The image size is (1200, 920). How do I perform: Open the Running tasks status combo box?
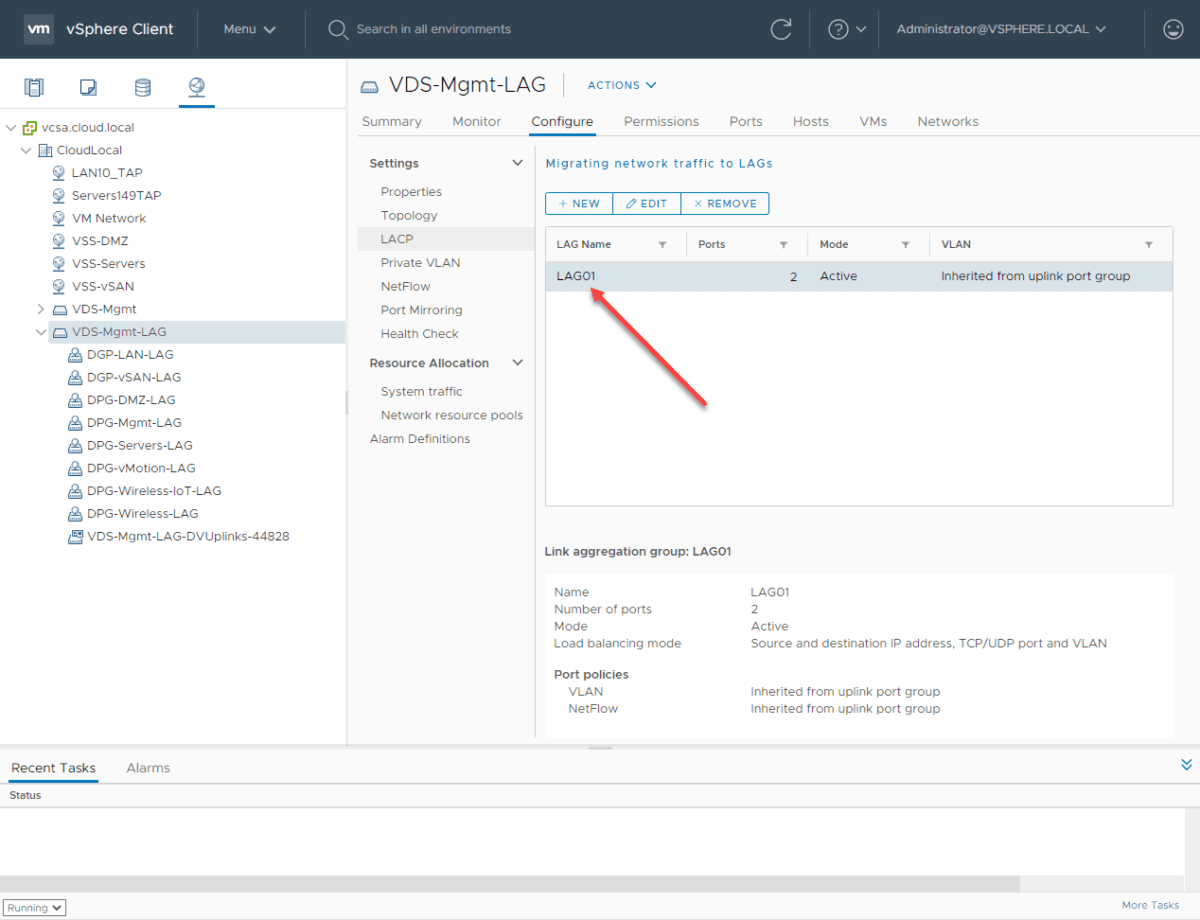pos(34,907)
